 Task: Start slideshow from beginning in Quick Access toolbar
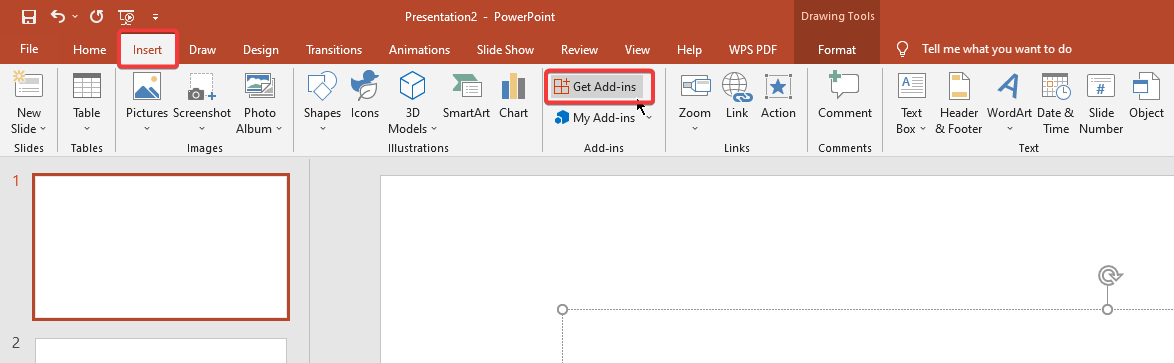pyautogui.click(x=127, y=16)
